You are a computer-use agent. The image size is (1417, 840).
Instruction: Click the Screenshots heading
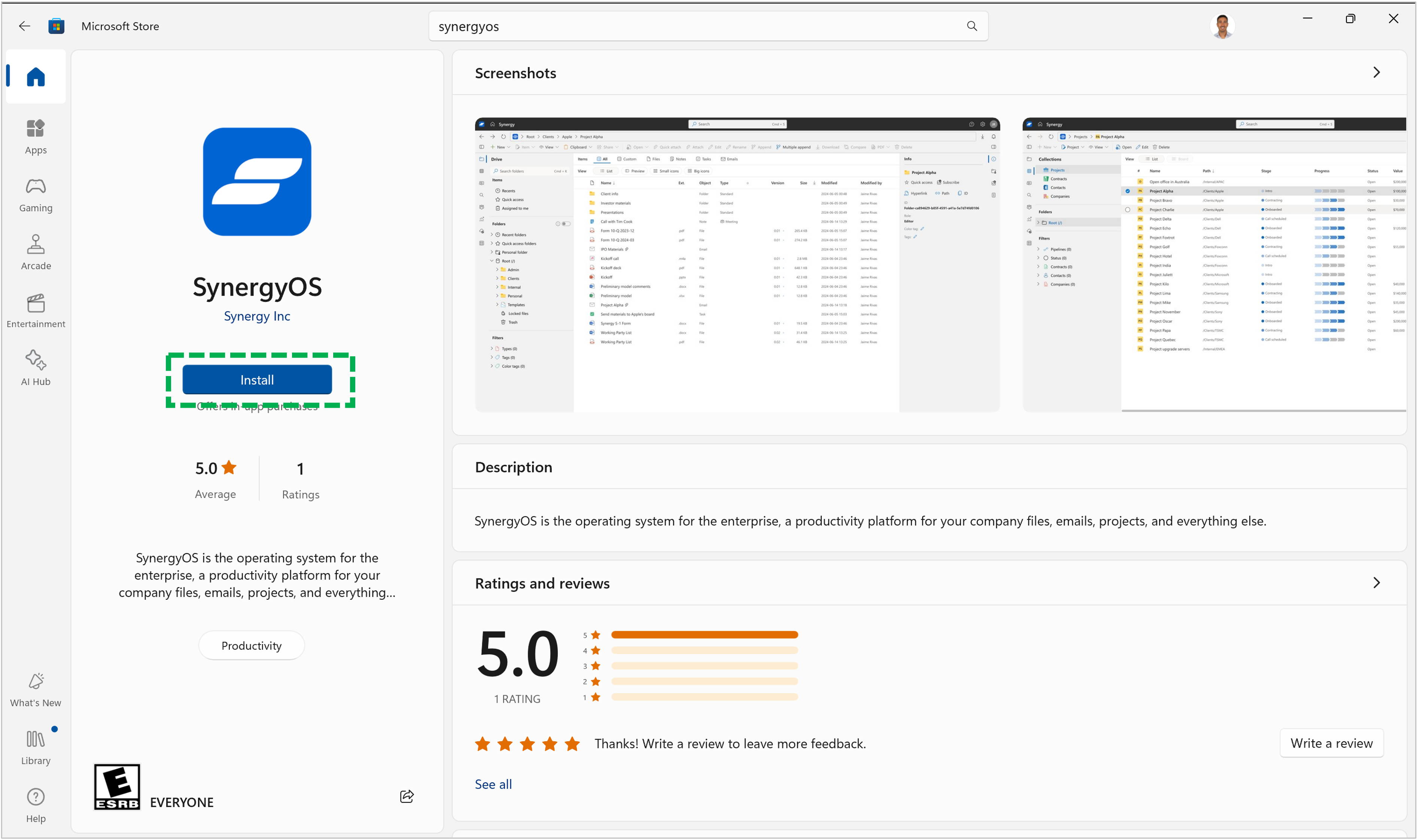[x=516, y=73]
